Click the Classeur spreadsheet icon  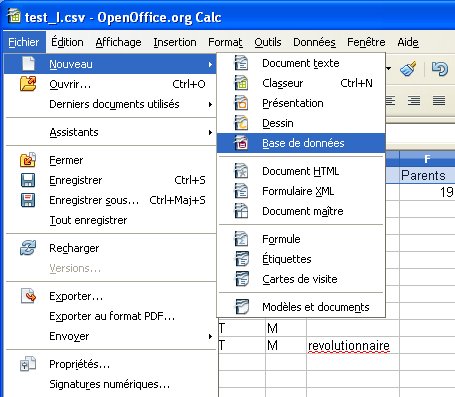241,83
